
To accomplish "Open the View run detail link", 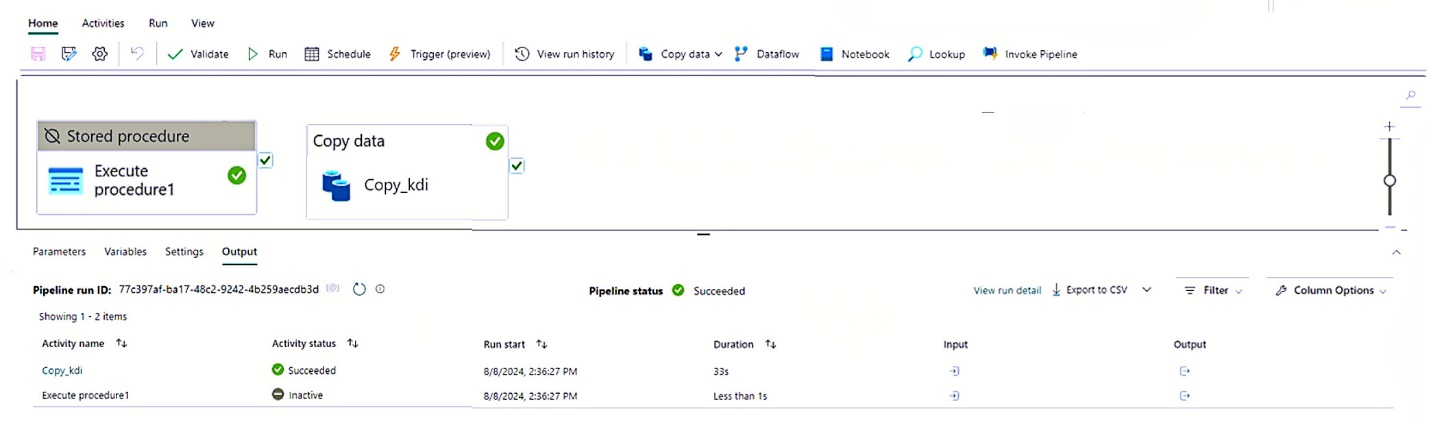I will click(1007, 291).
